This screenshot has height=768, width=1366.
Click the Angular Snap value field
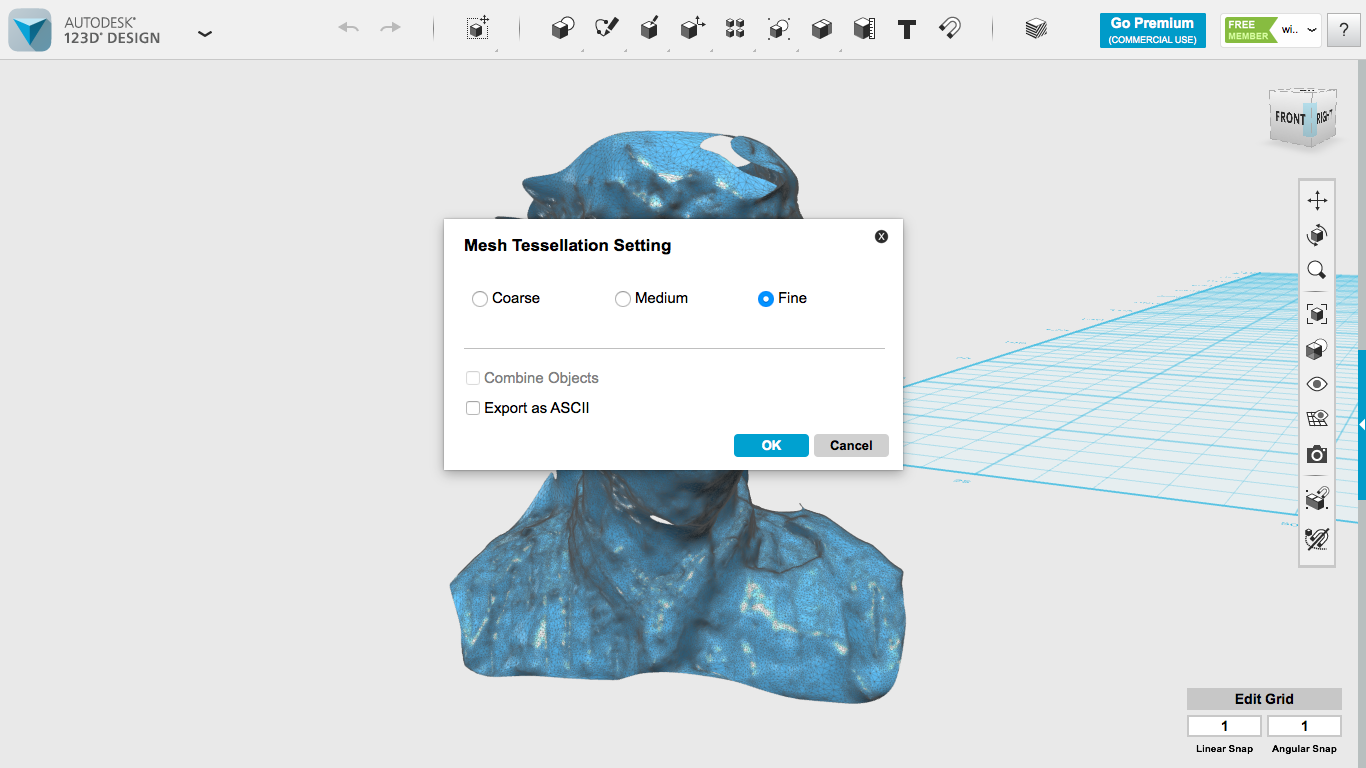pos(1304,726)
